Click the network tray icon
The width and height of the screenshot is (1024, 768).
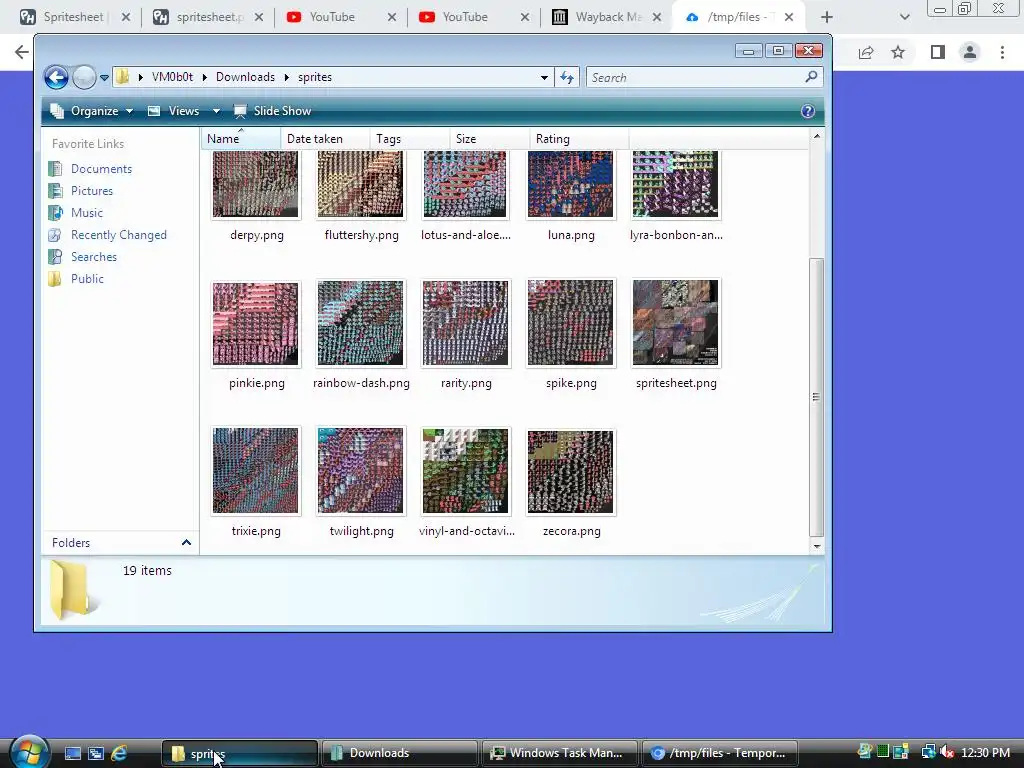928,752
